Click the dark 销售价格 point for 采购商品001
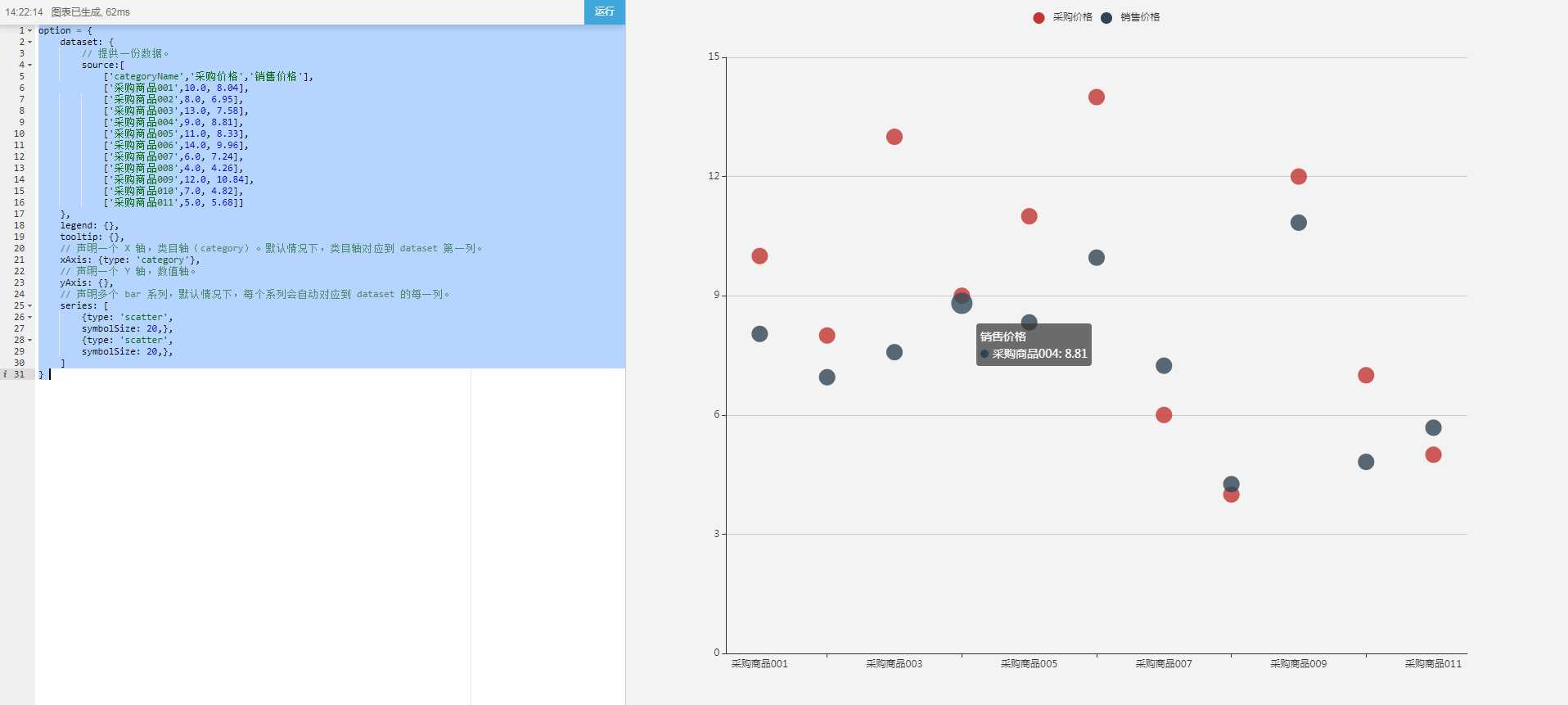1568x705 pixels. click(759, 334)
